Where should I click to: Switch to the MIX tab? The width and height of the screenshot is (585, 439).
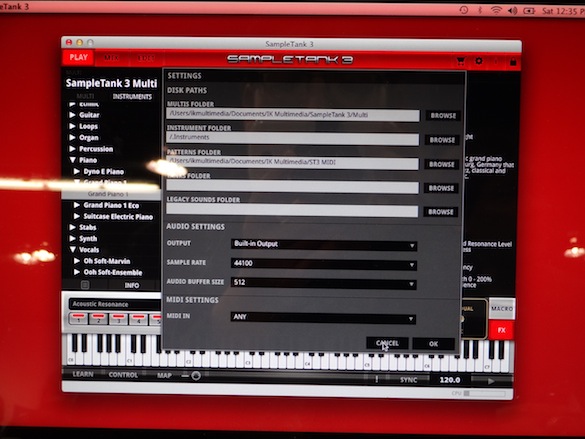click(111, 58)
